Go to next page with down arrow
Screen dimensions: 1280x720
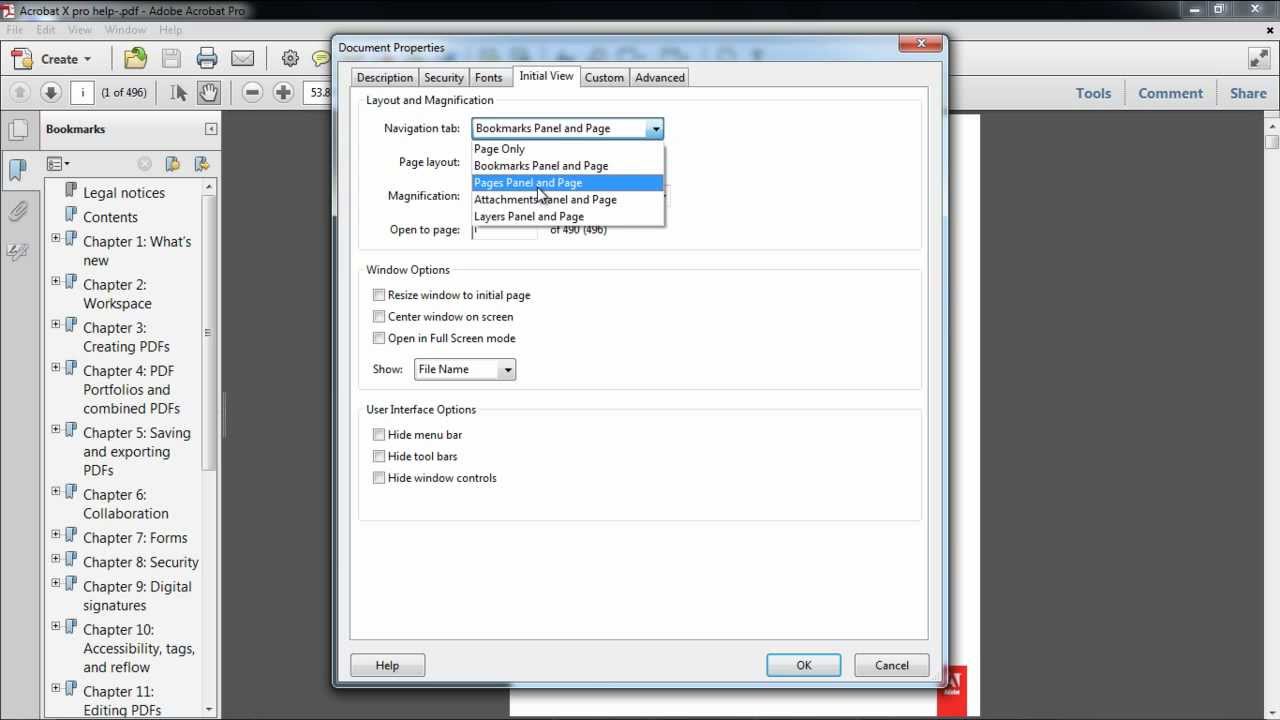51,93
